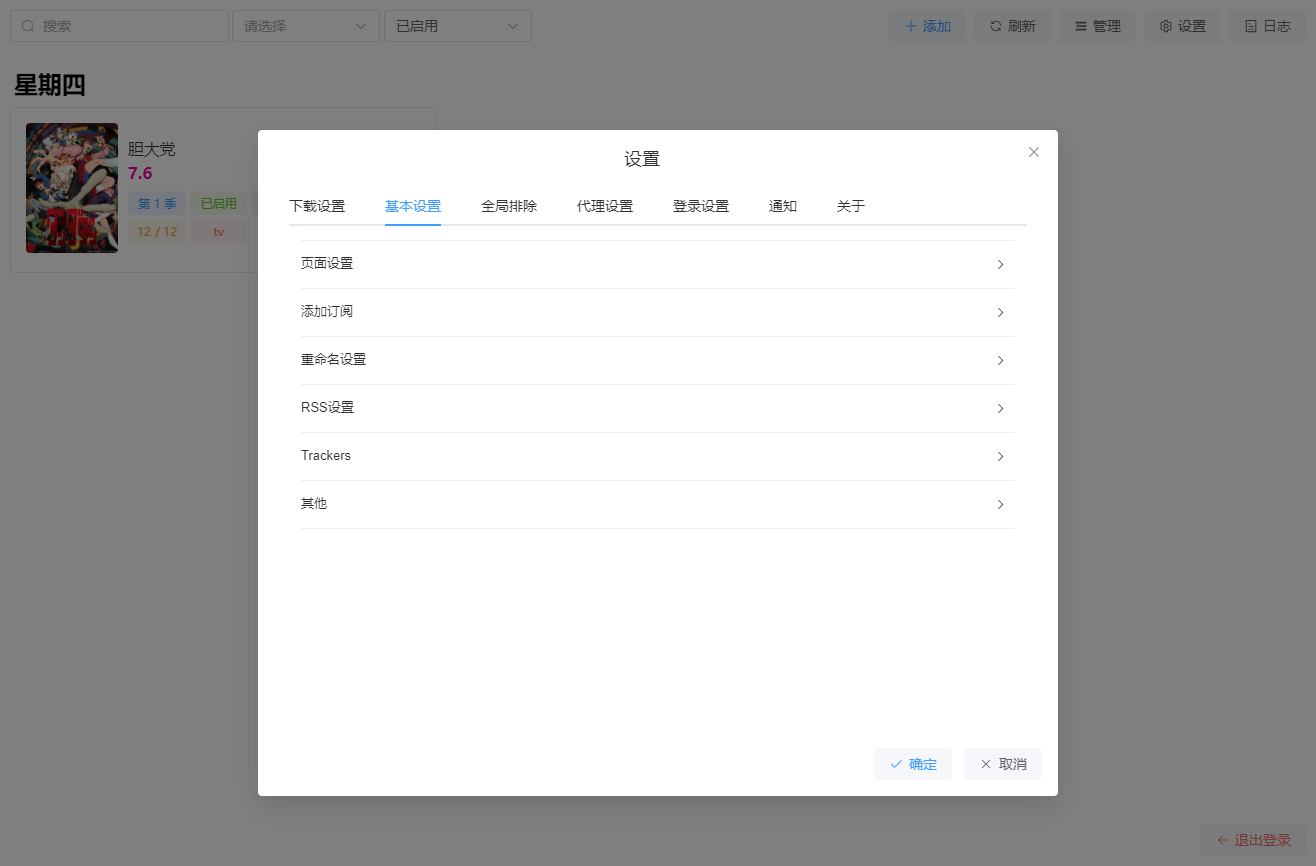Click the 取消 cancel button
Viewport: 1316px width, 866px height.
[x=1003, y=764]
